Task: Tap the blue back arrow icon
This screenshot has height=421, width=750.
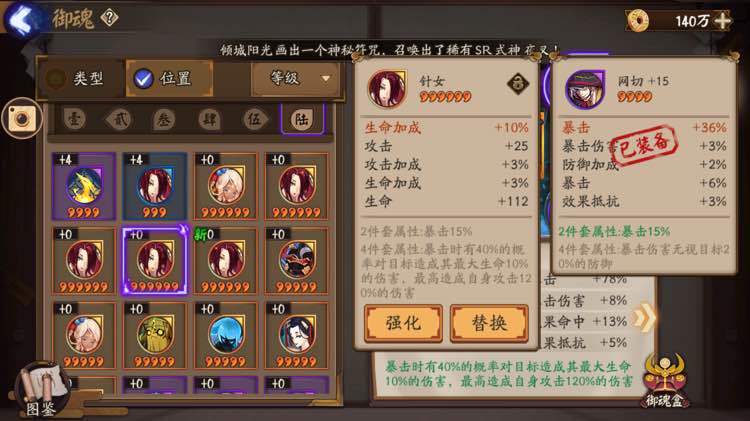Action: 22,19
